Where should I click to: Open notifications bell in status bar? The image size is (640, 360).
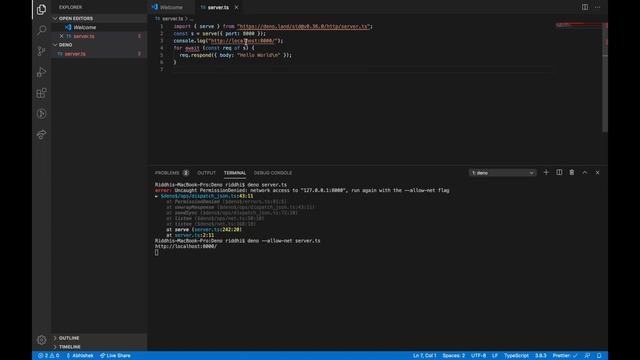(x=599, y=356)
